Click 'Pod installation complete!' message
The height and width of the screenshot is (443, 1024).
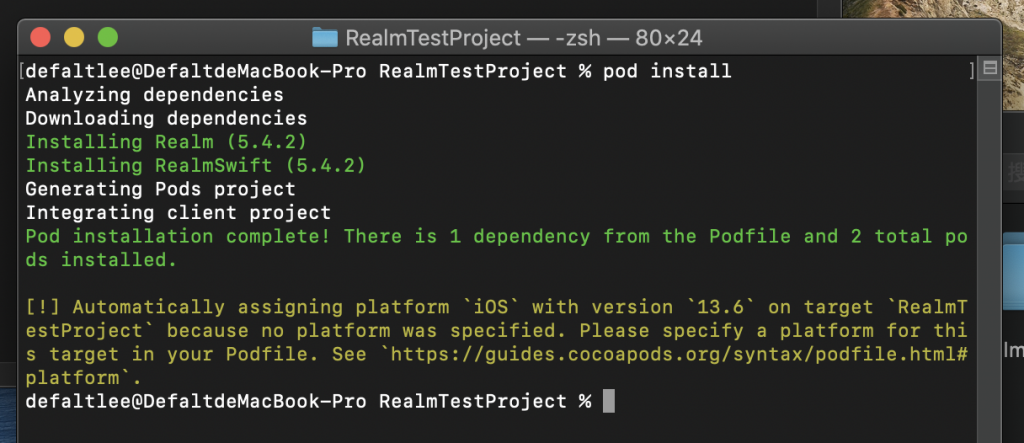tap(178, 237)
